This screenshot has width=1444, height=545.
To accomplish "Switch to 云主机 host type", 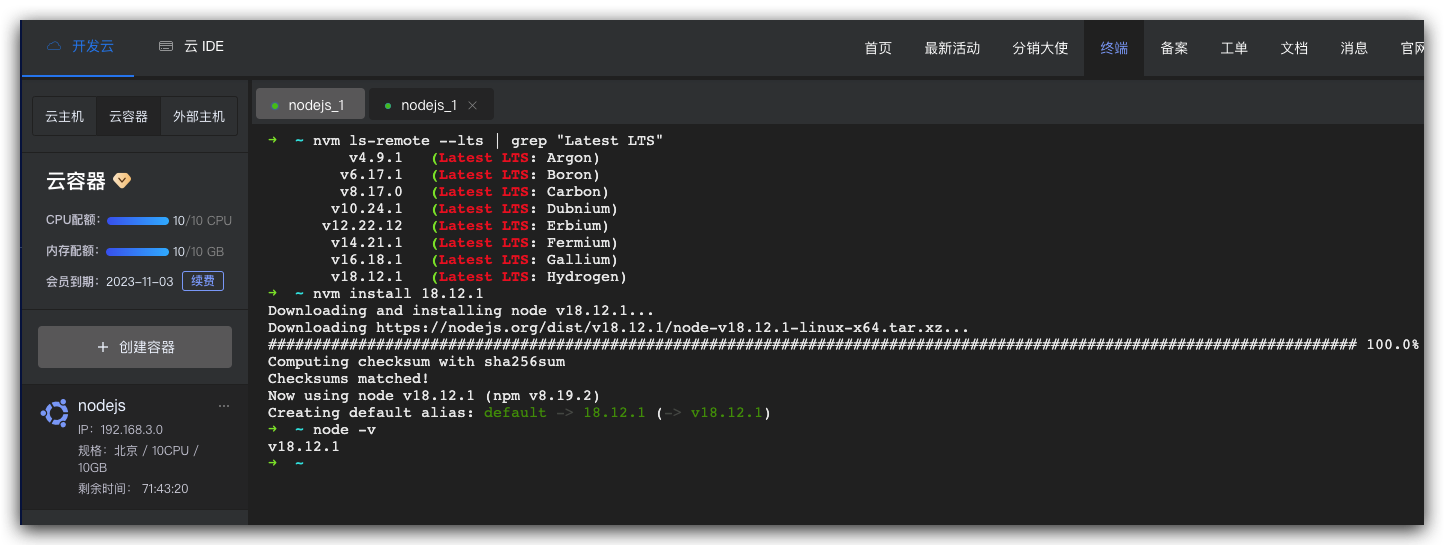I will pyautogui.click(x=64, y=116).
